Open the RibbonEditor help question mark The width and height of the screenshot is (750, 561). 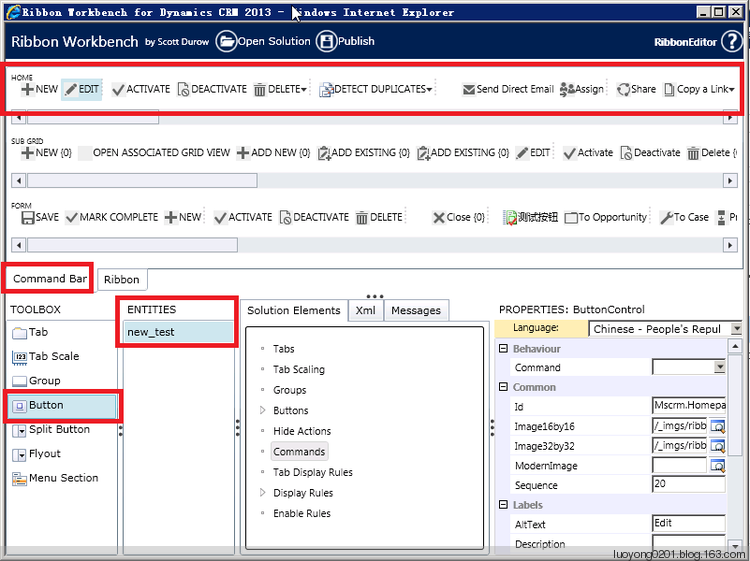click(x=731, y=42)
